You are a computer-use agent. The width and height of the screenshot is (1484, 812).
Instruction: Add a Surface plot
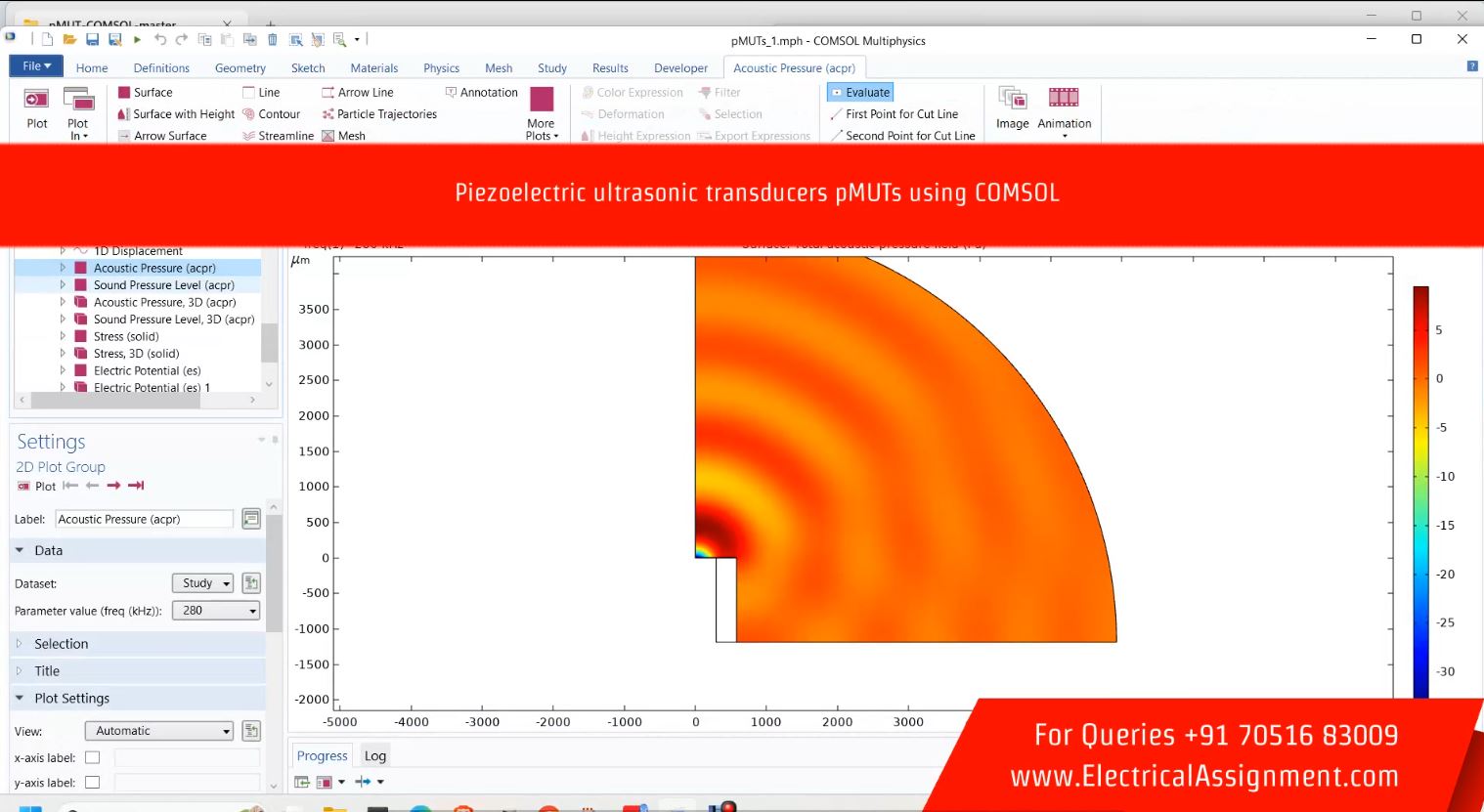tap(145, 93)
